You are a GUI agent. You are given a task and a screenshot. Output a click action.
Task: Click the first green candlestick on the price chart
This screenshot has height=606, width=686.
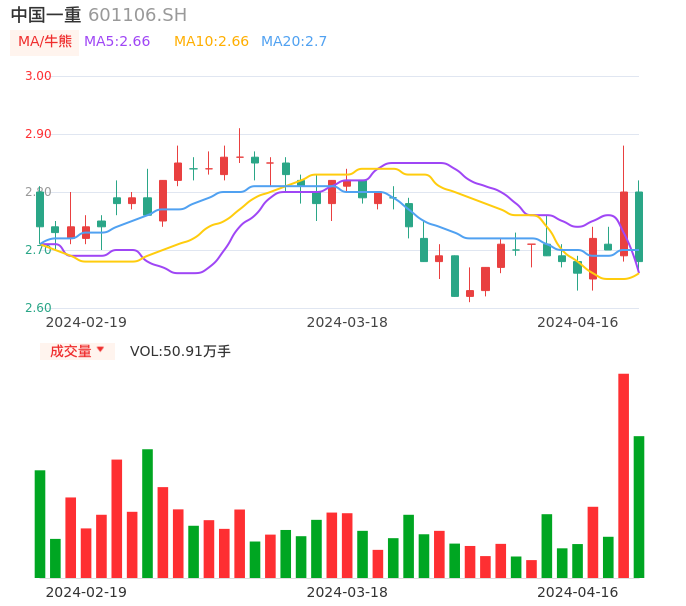(40, 209)
